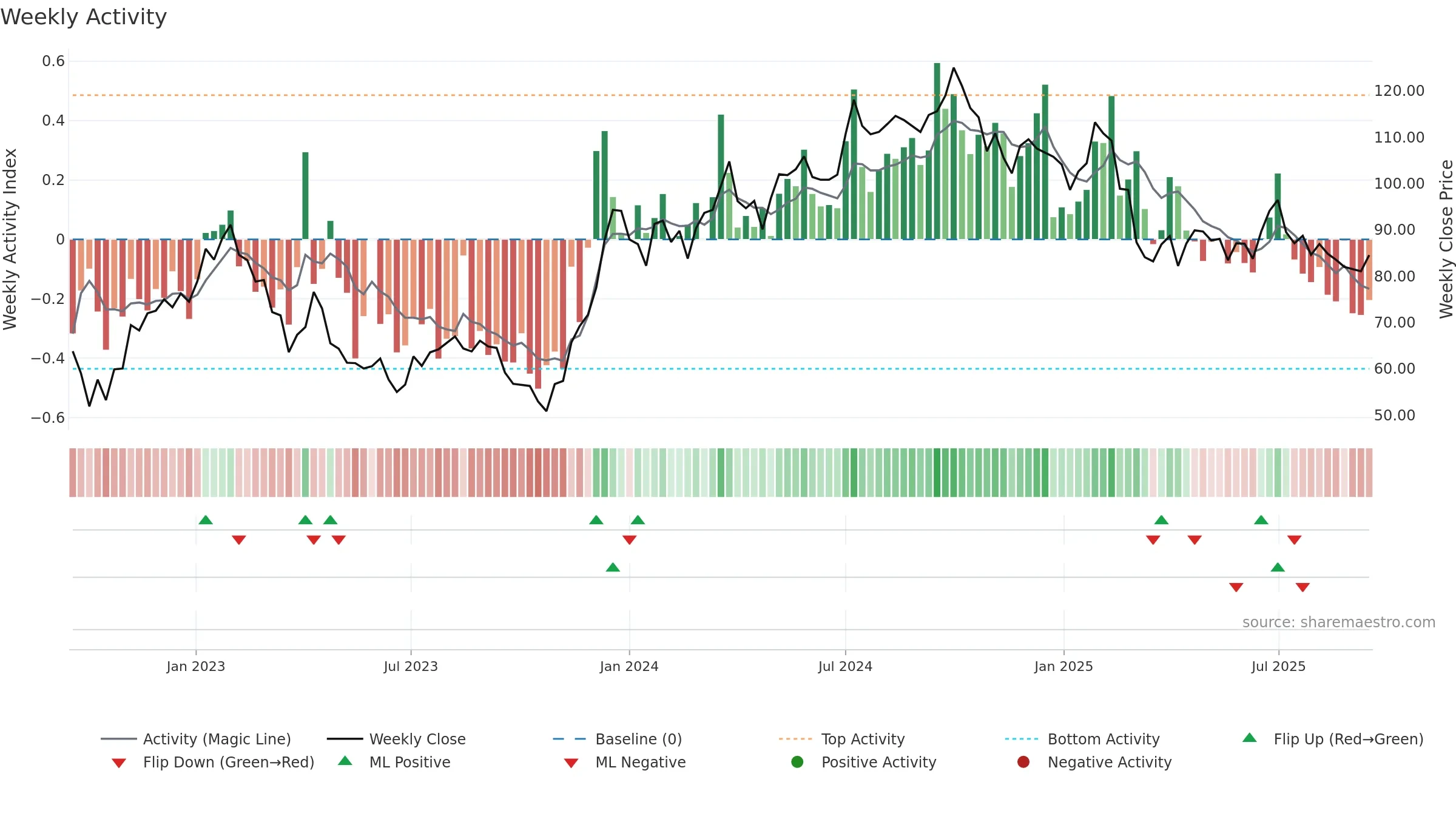Select the Jan 2023 x-axis label
This screenshot has height=819, width=1456.
[196, 666]
